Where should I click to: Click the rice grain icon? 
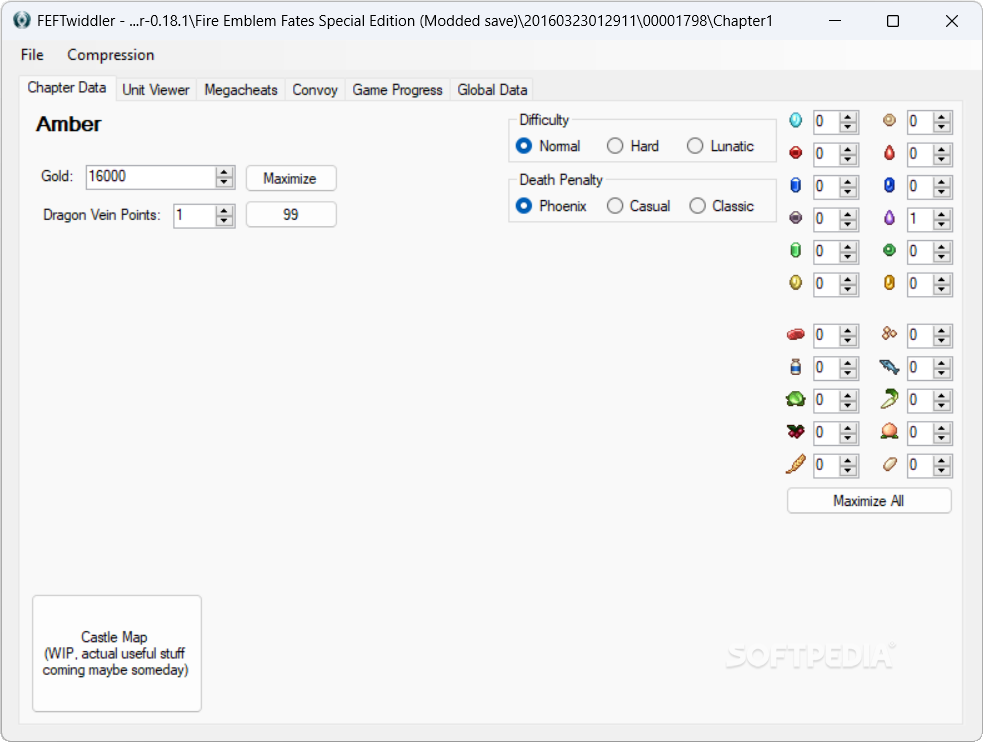[x=889, y=464]
